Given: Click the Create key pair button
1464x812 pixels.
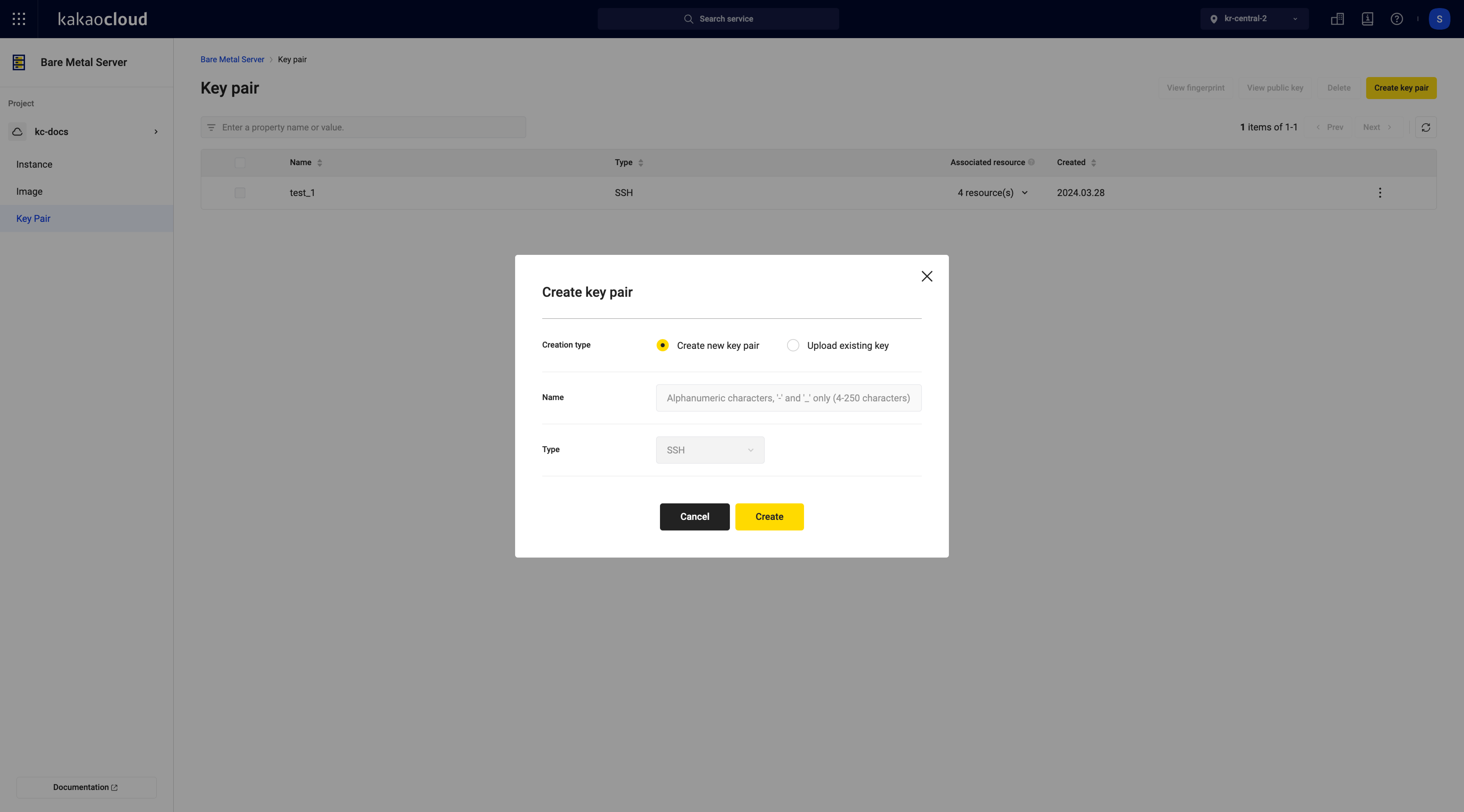Looking at the screenshot, I should (1401, 88).
